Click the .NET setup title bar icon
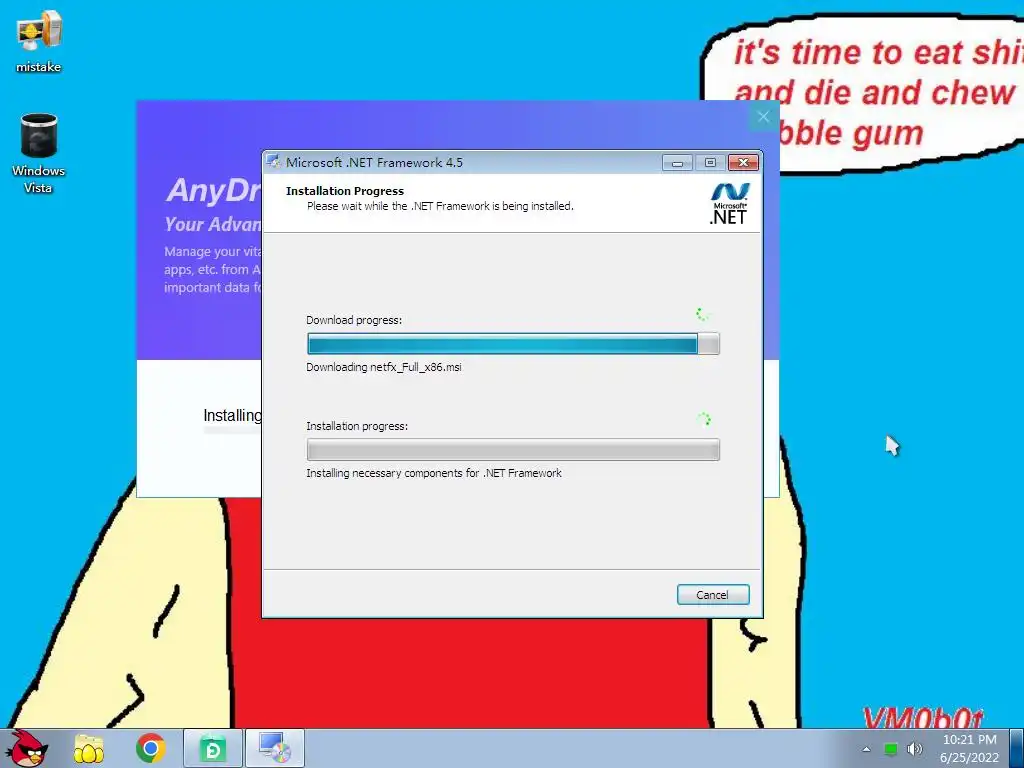This screenshot has width=1024, height=768. coord(274,162)
